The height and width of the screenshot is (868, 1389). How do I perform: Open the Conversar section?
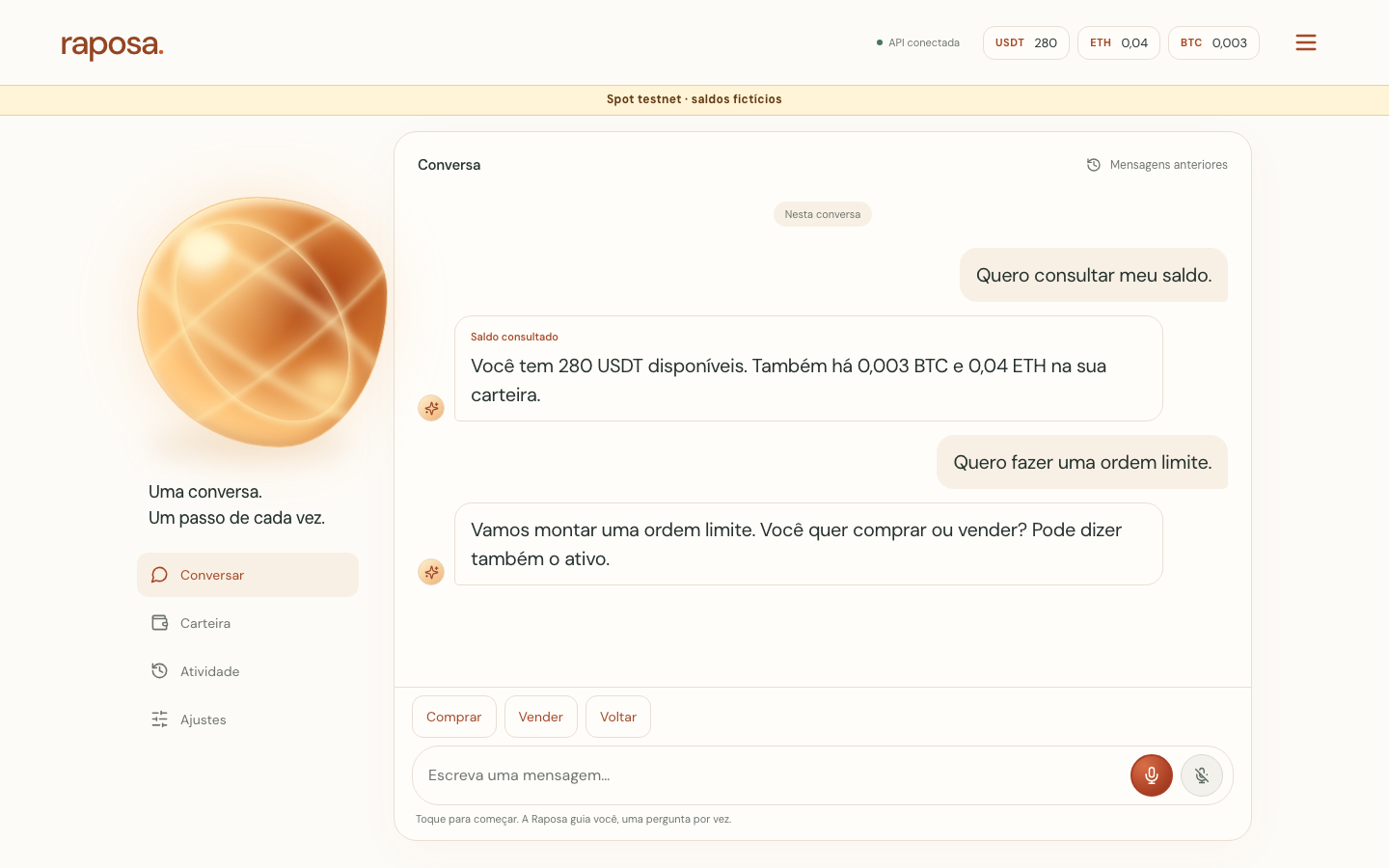[x=248, y=575]
